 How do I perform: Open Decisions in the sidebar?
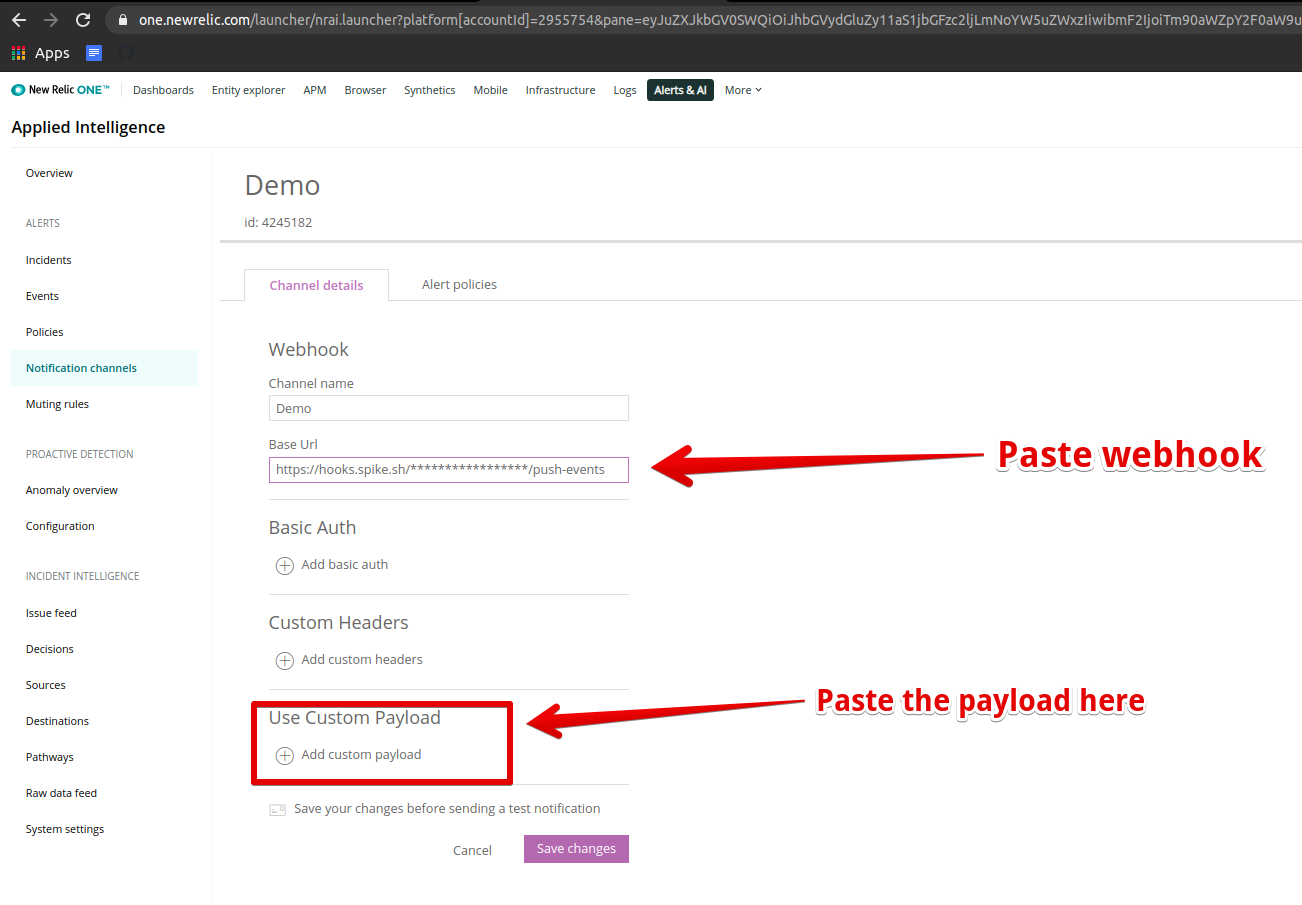(x=50, y=649)
